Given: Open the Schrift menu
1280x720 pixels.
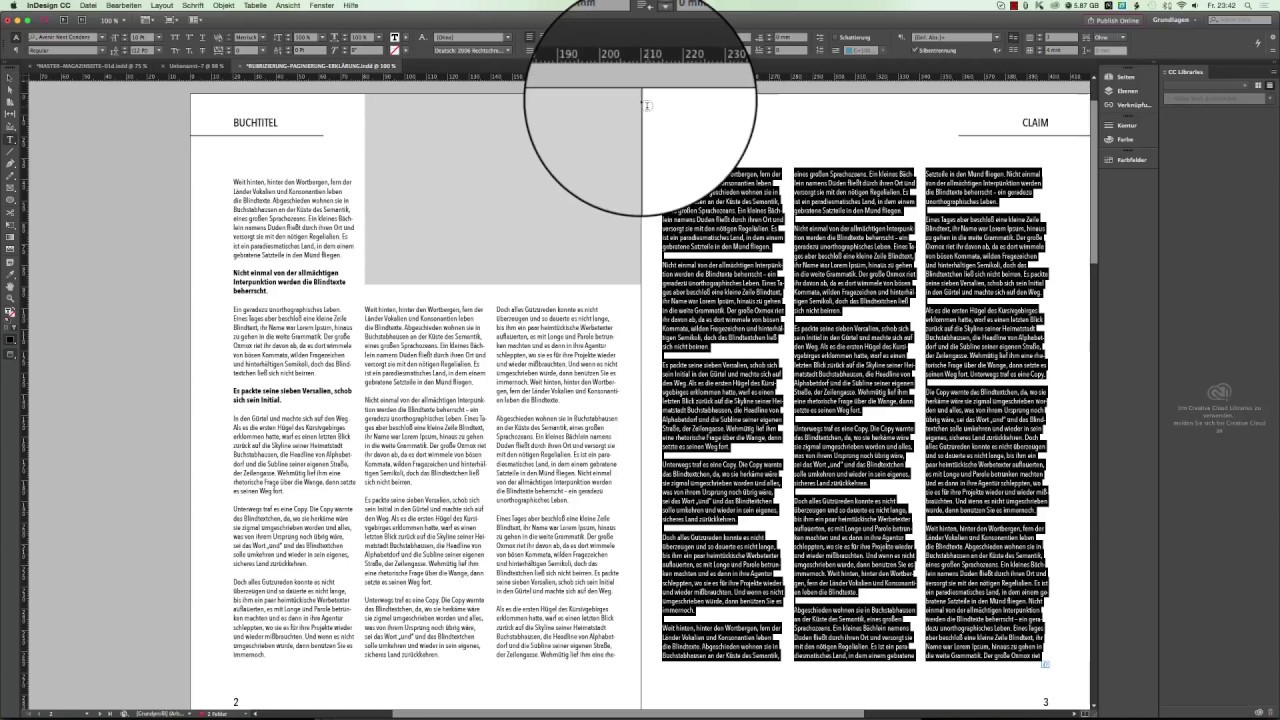Looking at the screenshot, I should coord(193,6).
